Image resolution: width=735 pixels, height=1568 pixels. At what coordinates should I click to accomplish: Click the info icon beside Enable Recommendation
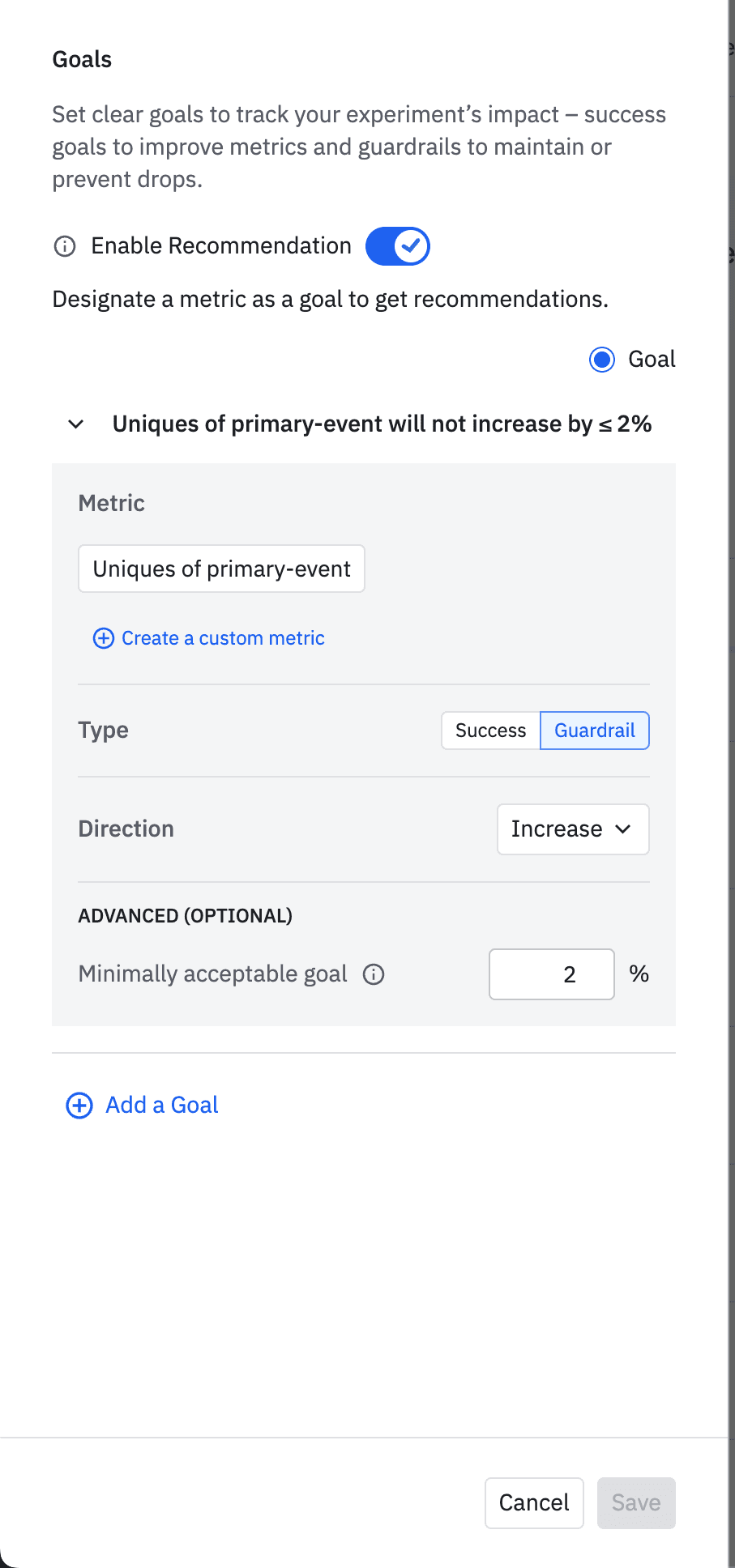point(65,246)
